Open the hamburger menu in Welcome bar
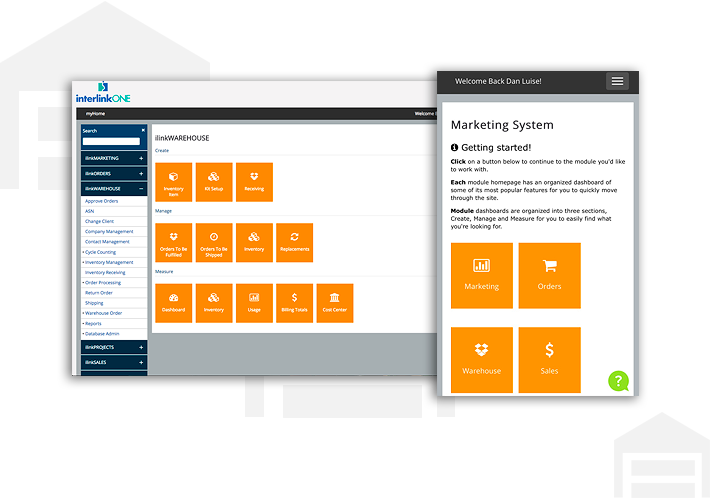710x498 pixels. click(x=617, y=81)
